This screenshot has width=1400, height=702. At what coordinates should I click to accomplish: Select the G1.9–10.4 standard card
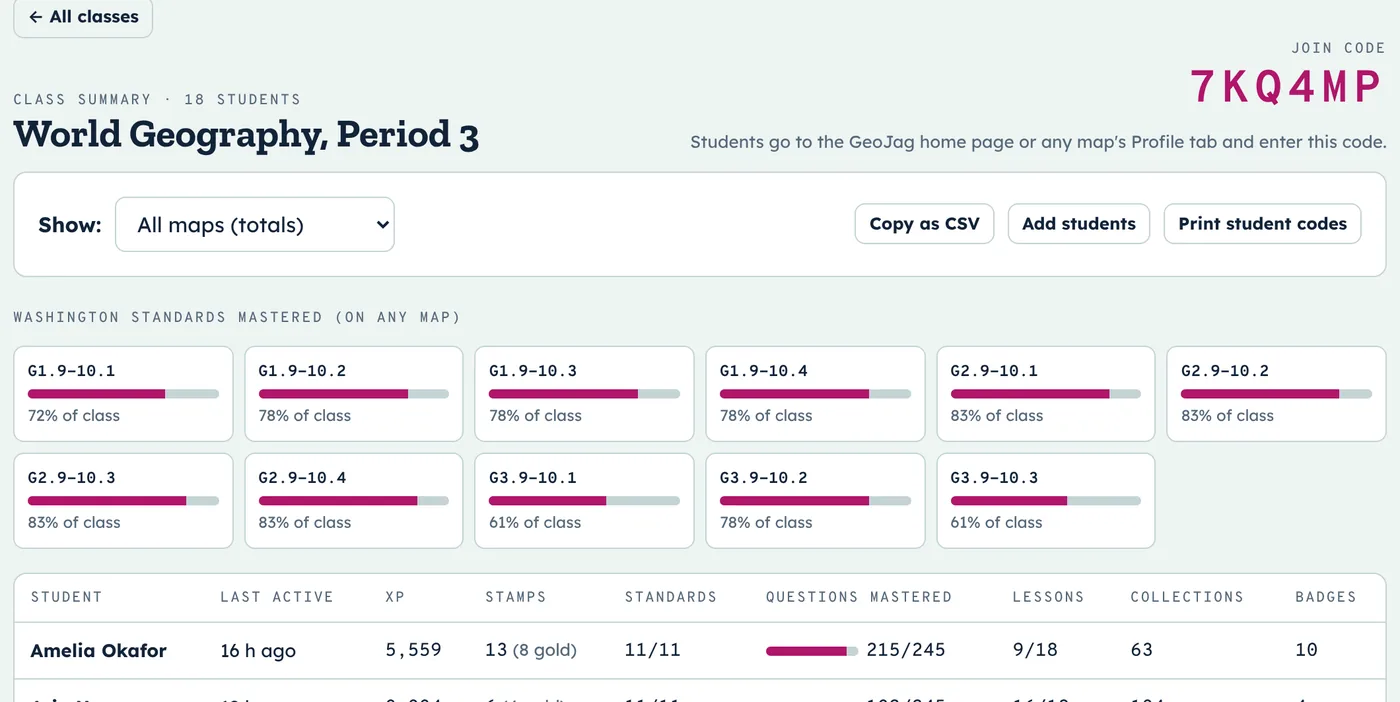[815, 394]
